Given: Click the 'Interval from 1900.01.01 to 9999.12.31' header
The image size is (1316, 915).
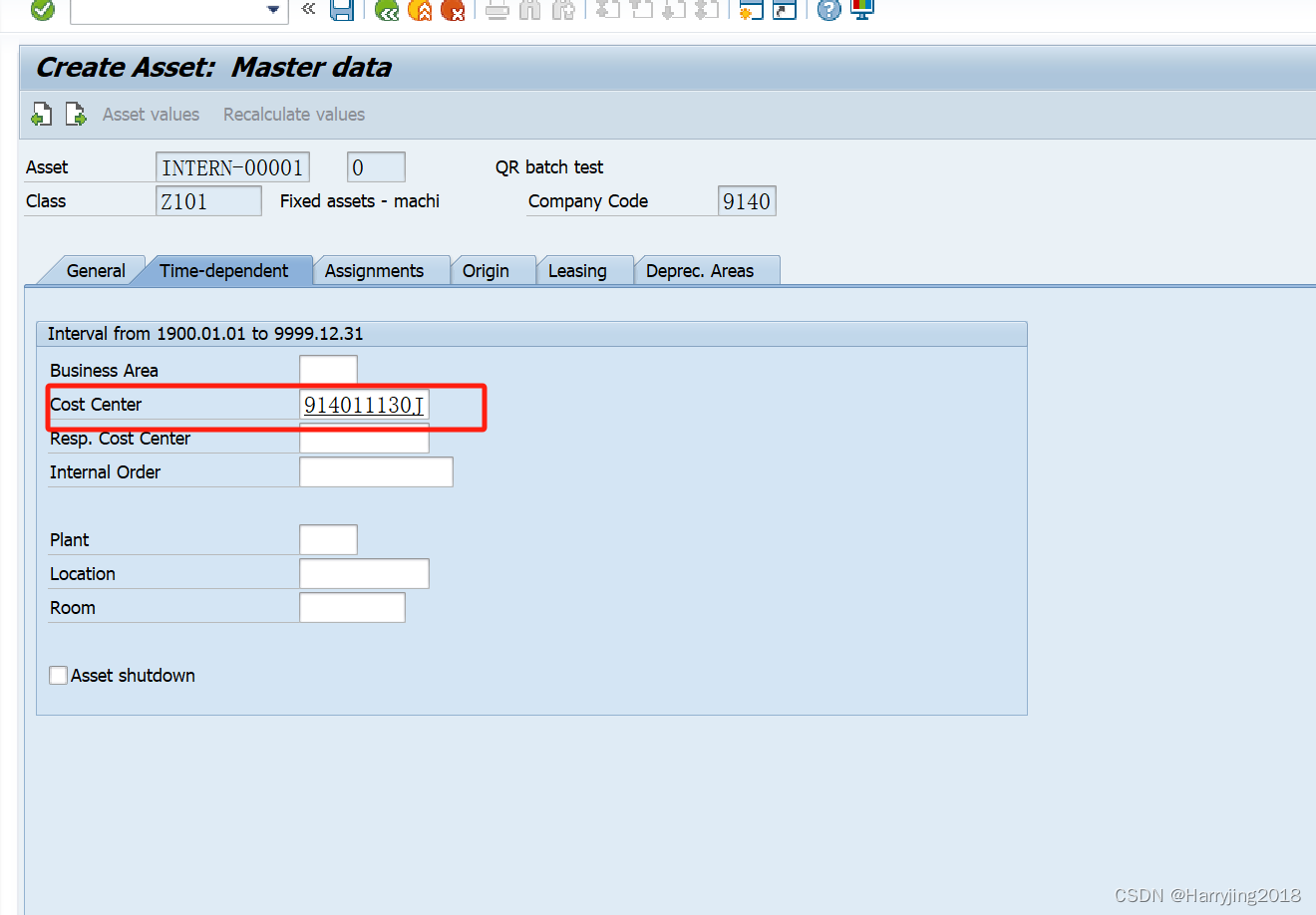Looking at the screenshot, I should click(205, 334).
